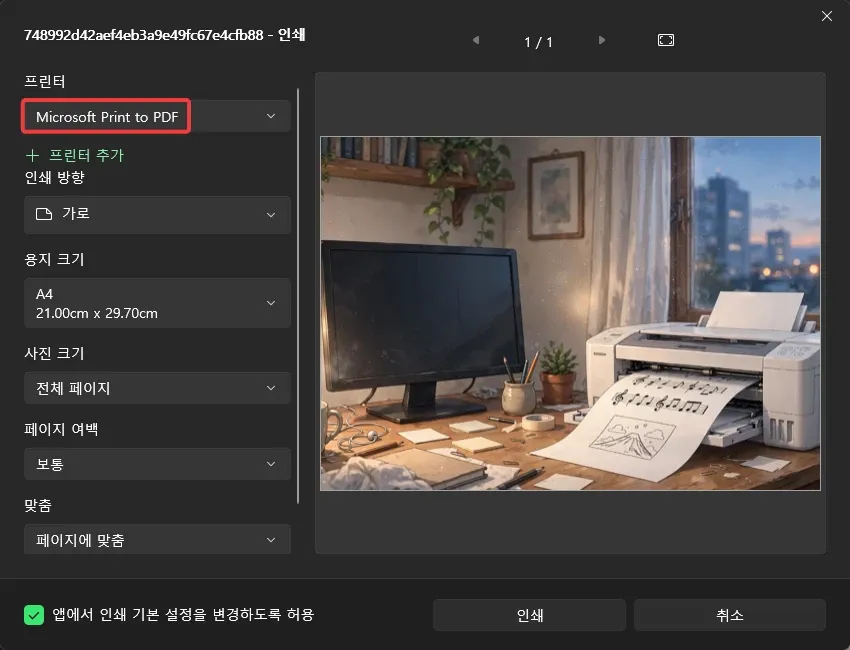
Task: Go to the previous page with the left arrow
Action: click(476, 40)
